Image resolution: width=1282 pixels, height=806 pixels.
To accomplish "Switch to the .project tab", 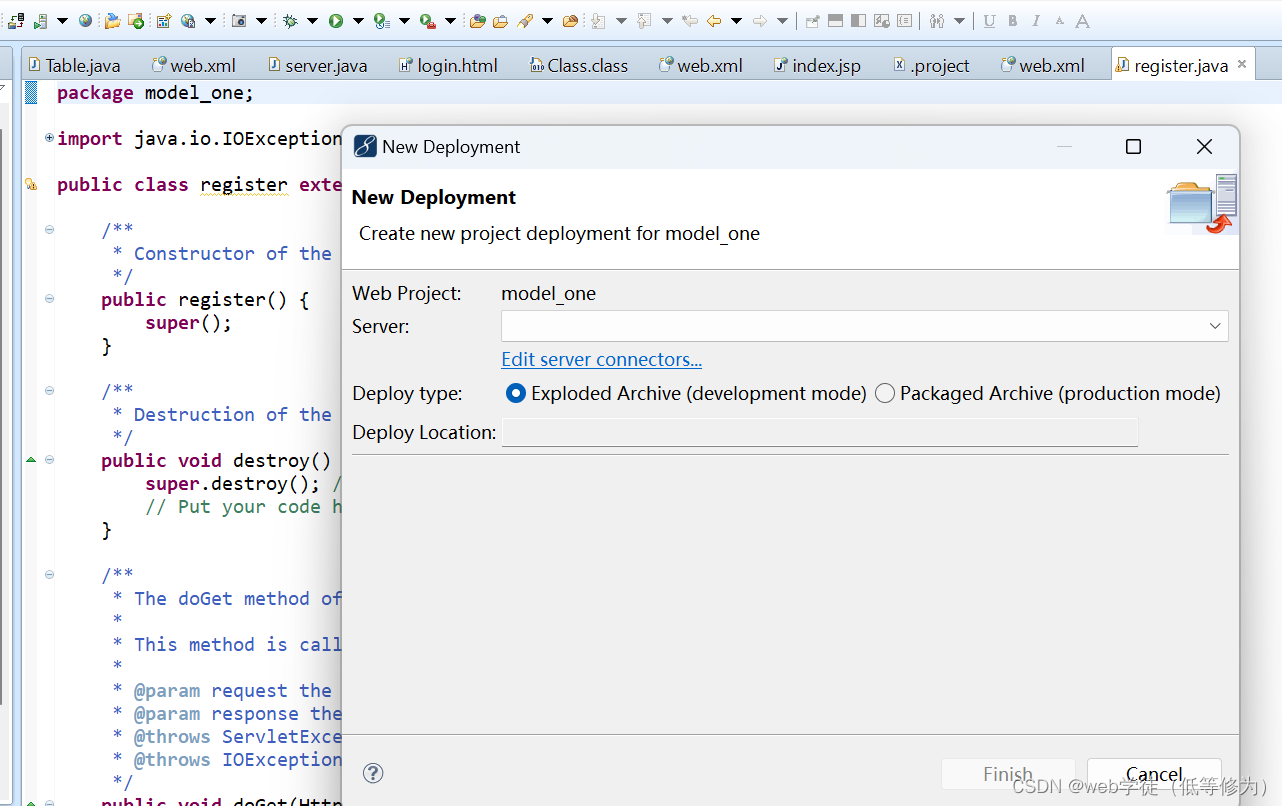I will tap(931, 65).
